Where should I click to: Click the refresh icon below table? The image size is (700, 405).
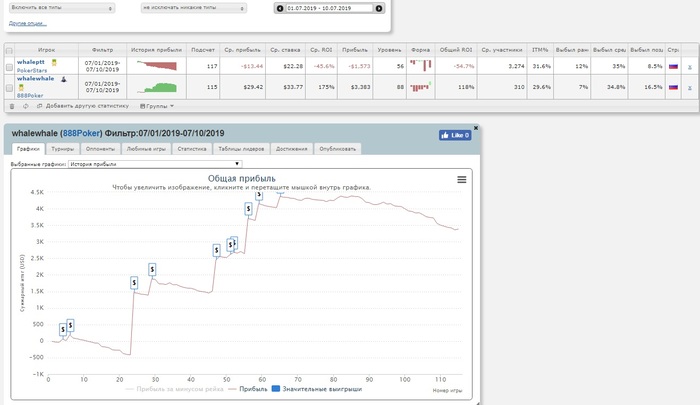[x=25, y=106]
